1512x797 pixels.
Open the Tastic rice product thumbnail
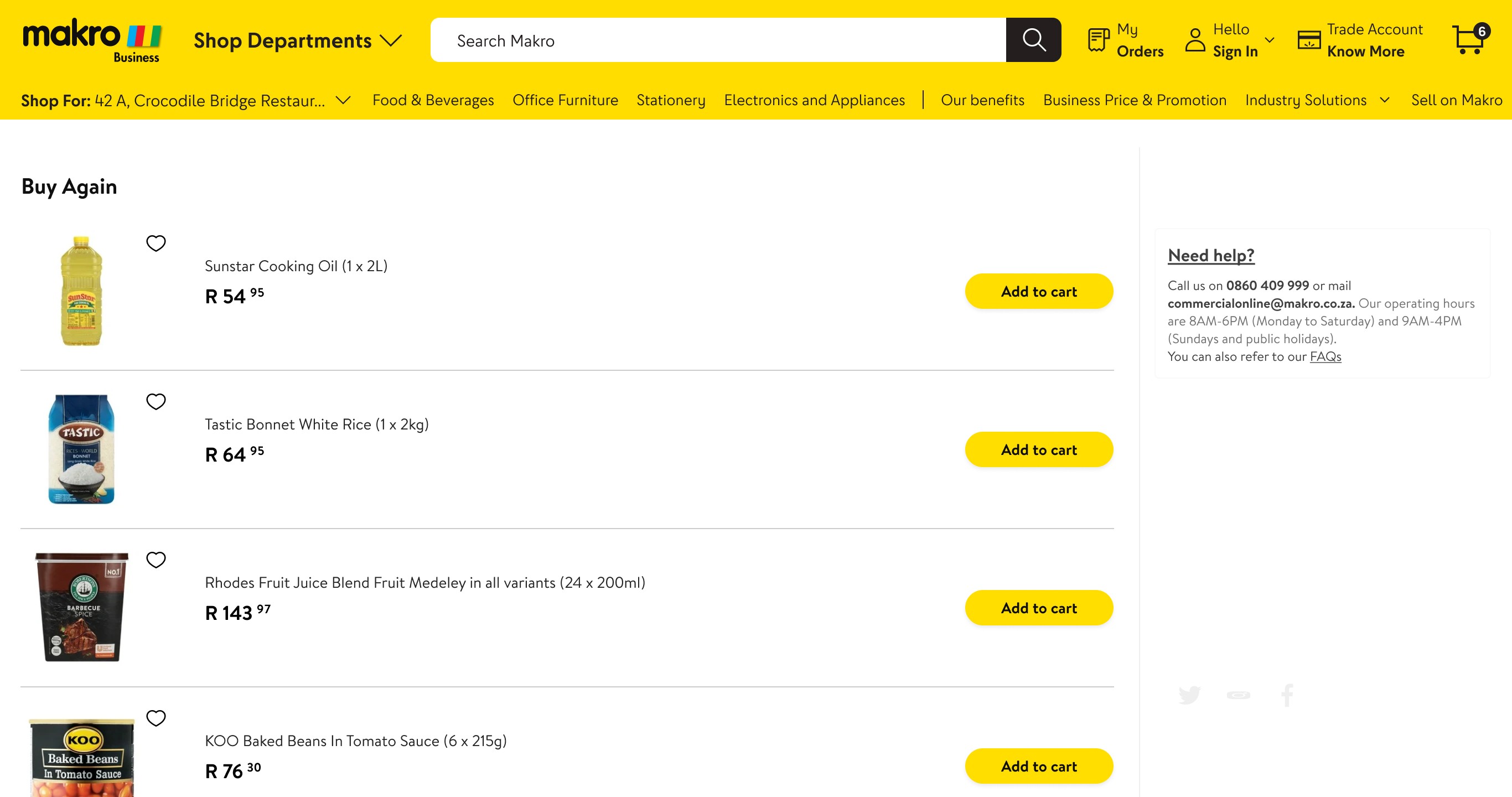click(81, 449)
